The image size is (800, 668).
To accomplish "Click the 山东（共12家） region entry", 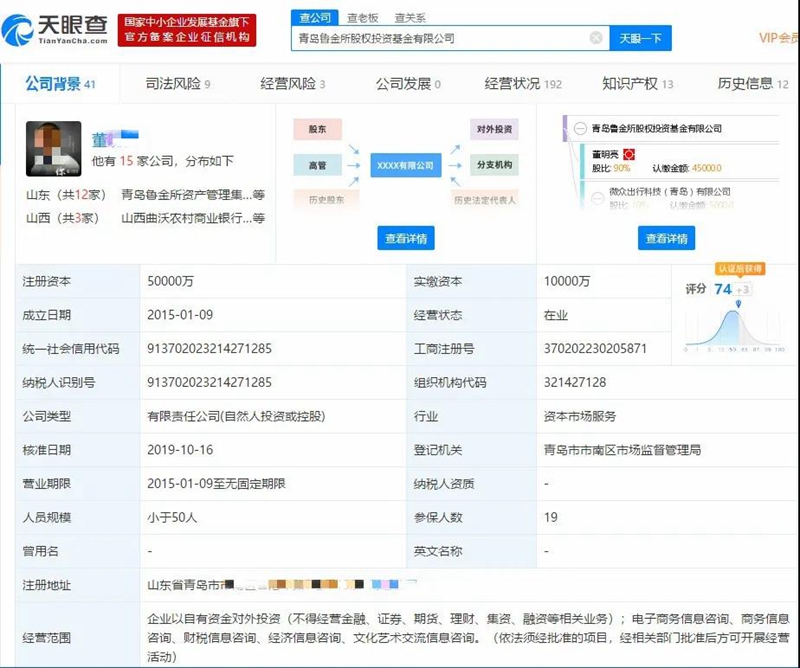I will tap(66, 194).
